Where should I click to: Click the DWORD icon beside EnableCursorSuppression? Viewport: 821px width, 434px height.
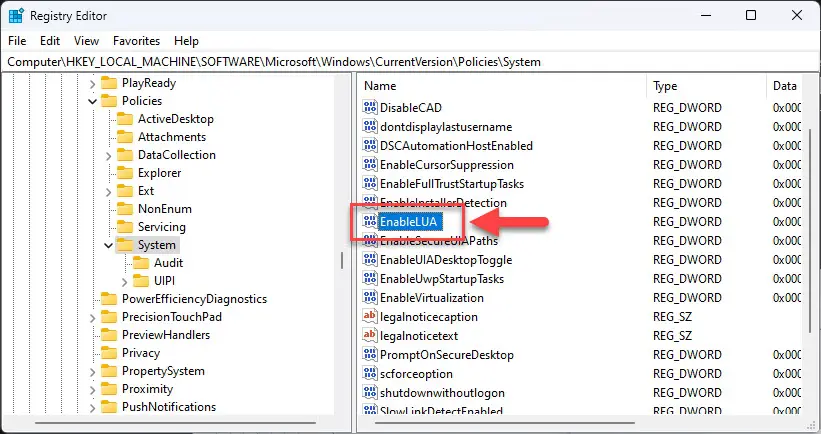370,164
